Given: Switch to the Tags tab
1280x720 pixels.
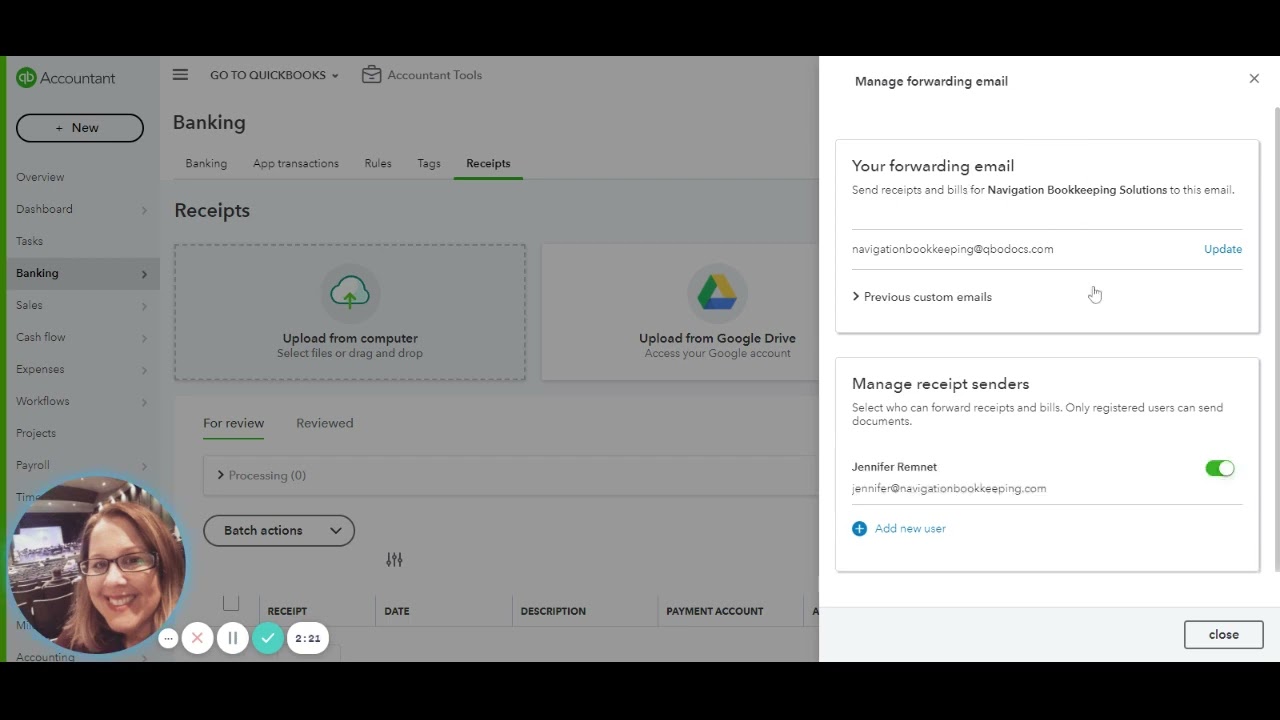Looking at the screenshot, I should pos(429,163).
